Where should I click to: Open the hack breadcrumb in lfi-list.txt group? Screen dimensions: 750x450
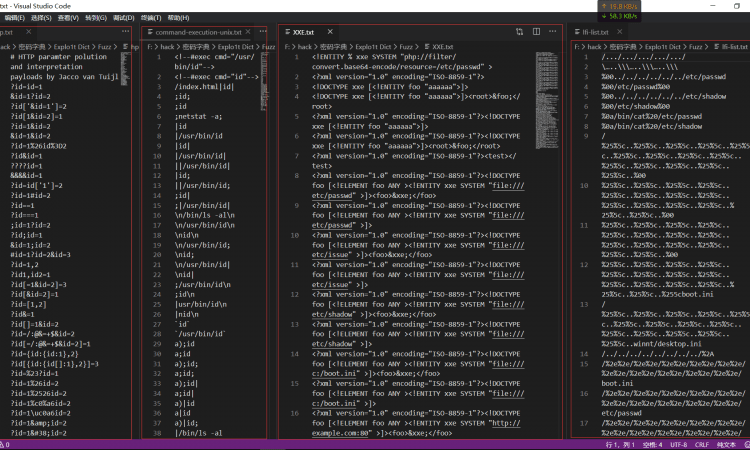coord(595,47)
